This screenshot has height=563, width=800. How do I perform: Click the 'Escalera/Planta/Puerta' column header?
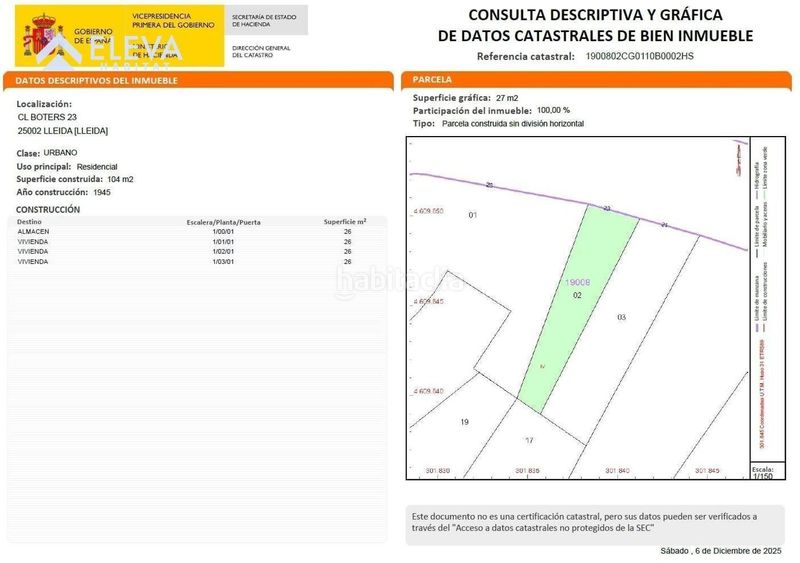coord(223,223)
